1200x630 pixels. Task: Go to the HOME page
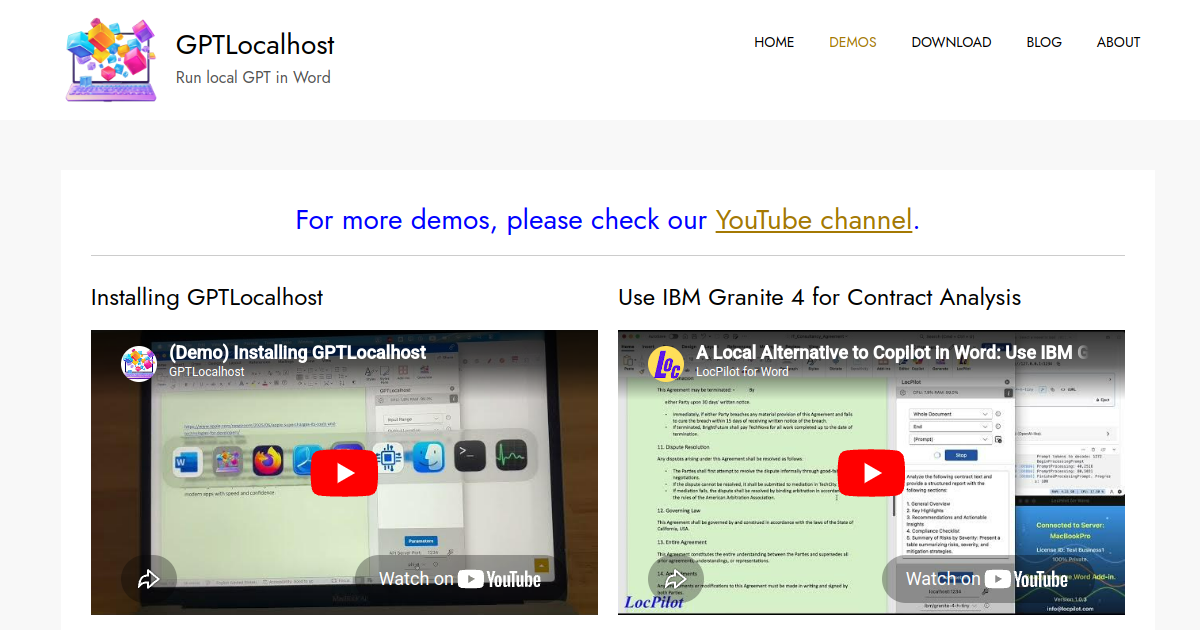pos(774,42)
